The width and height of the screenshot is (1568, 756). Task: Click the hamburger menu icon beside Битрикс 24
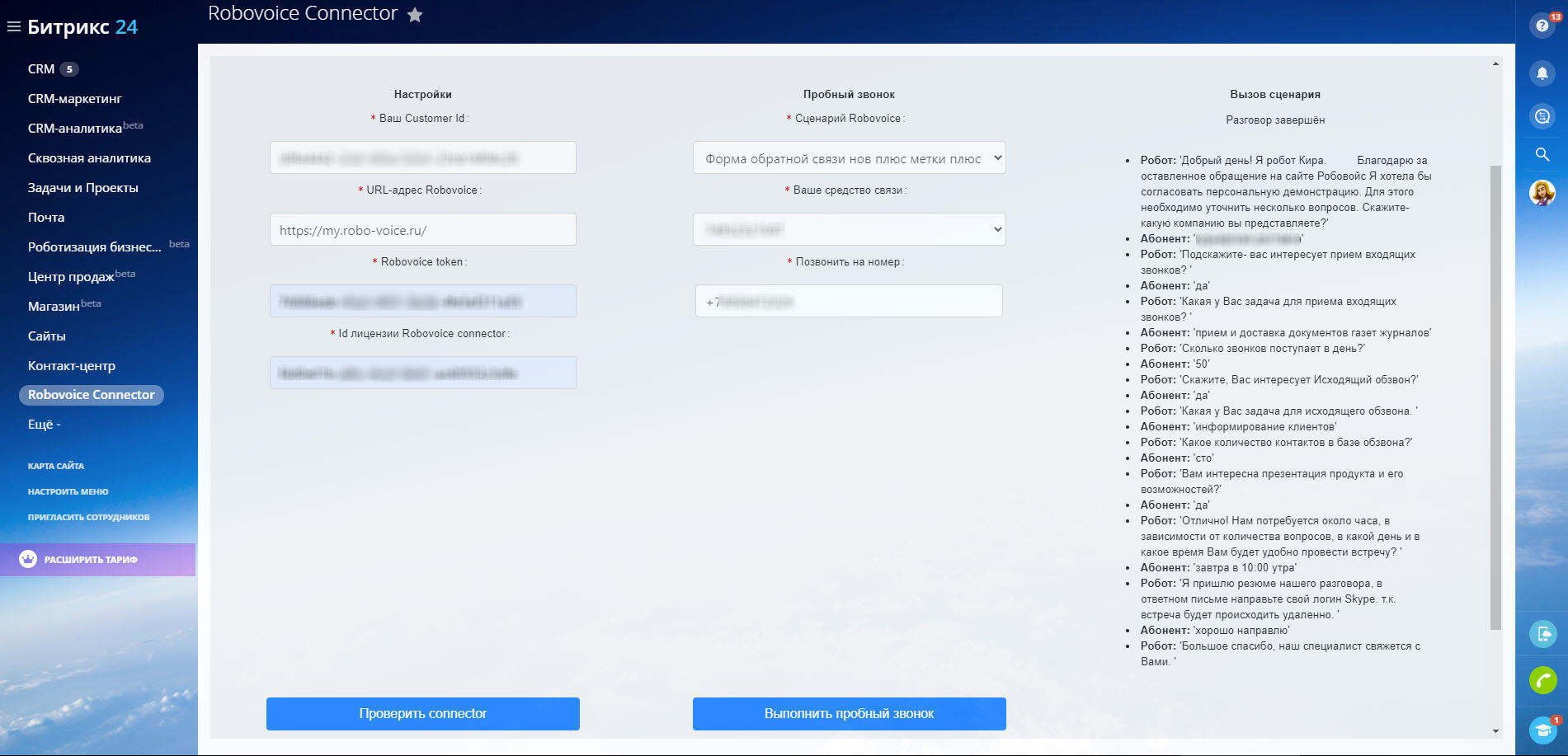tap(13, 27)
